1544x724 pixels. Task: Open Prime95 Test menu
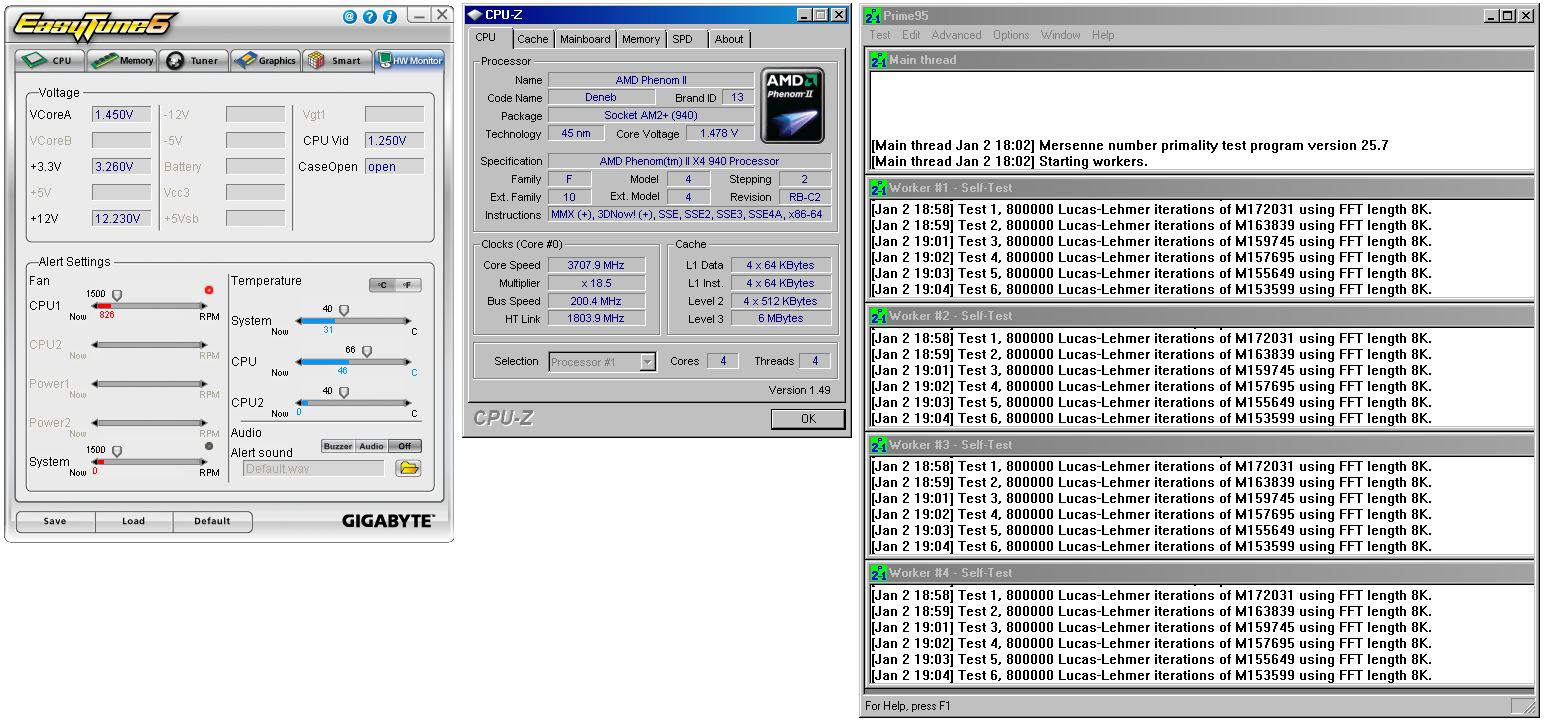880,35
